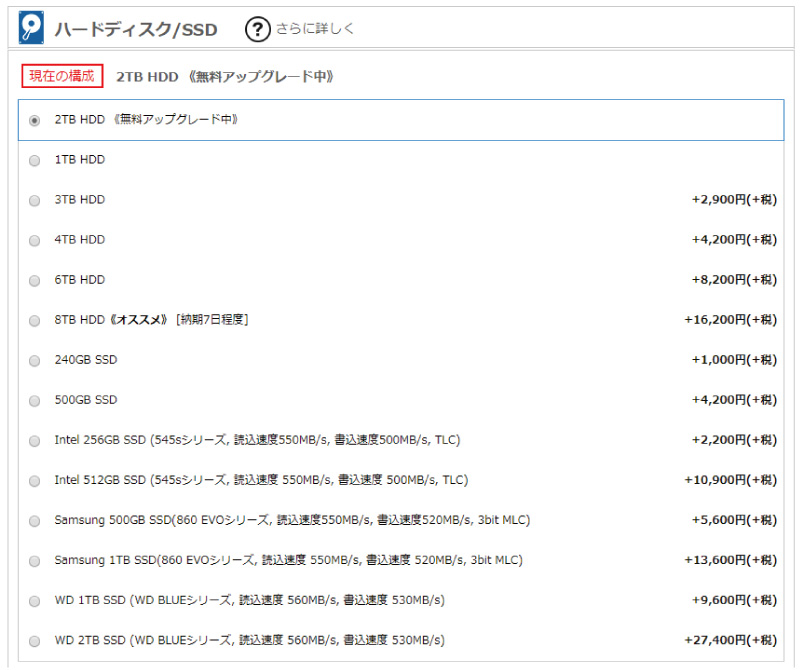Viewport: 800px width, 670px height.
Task: Click the 4TB HDD label text
Action: click(x=80, y=239)
